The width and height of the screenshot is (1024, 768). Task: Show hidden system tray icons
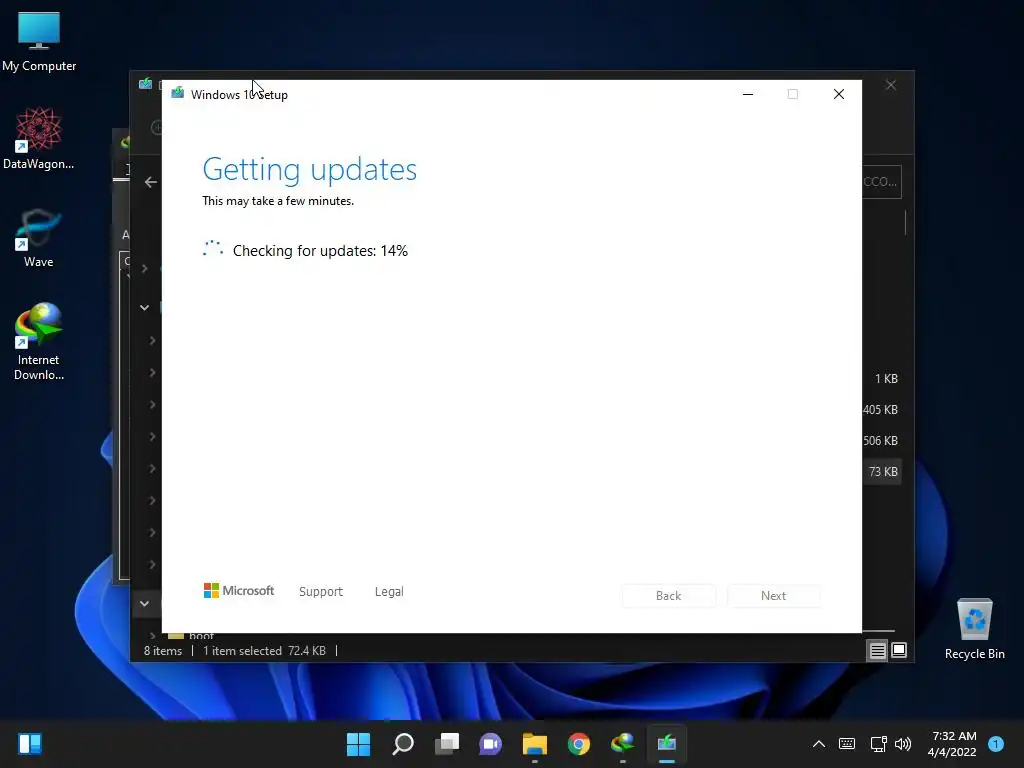[818, 744]
